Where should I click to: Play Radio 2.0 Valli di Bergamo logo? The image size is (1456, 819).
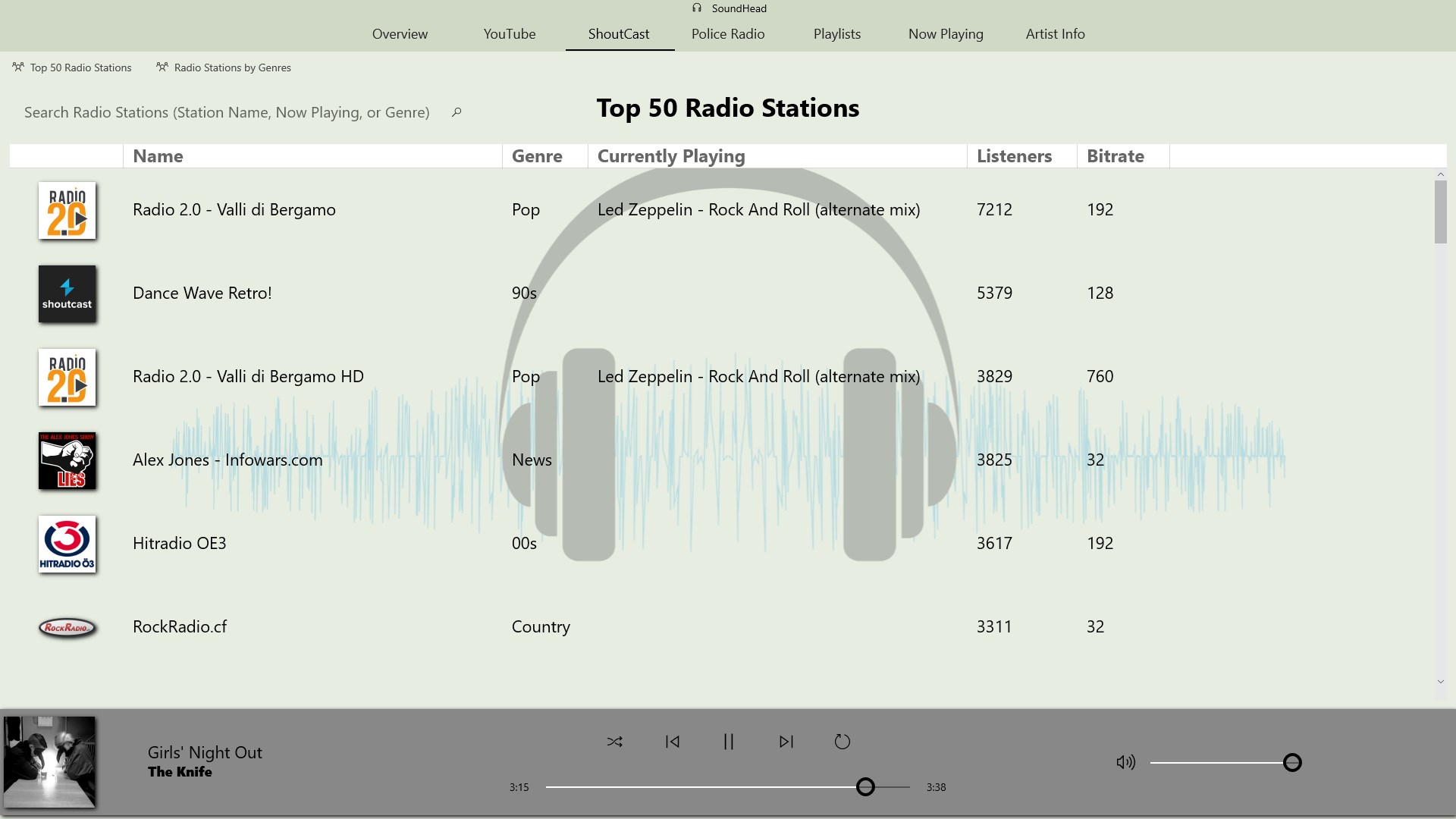coord(67,210)
